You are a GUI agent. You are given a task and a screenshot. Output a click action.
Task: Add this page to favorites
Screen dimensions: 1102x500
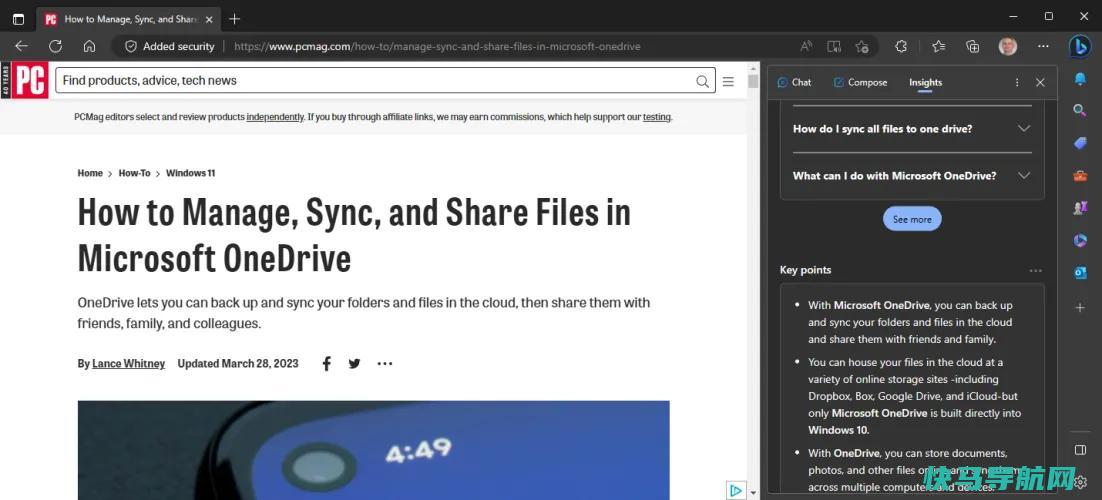[x=862, y=46]
